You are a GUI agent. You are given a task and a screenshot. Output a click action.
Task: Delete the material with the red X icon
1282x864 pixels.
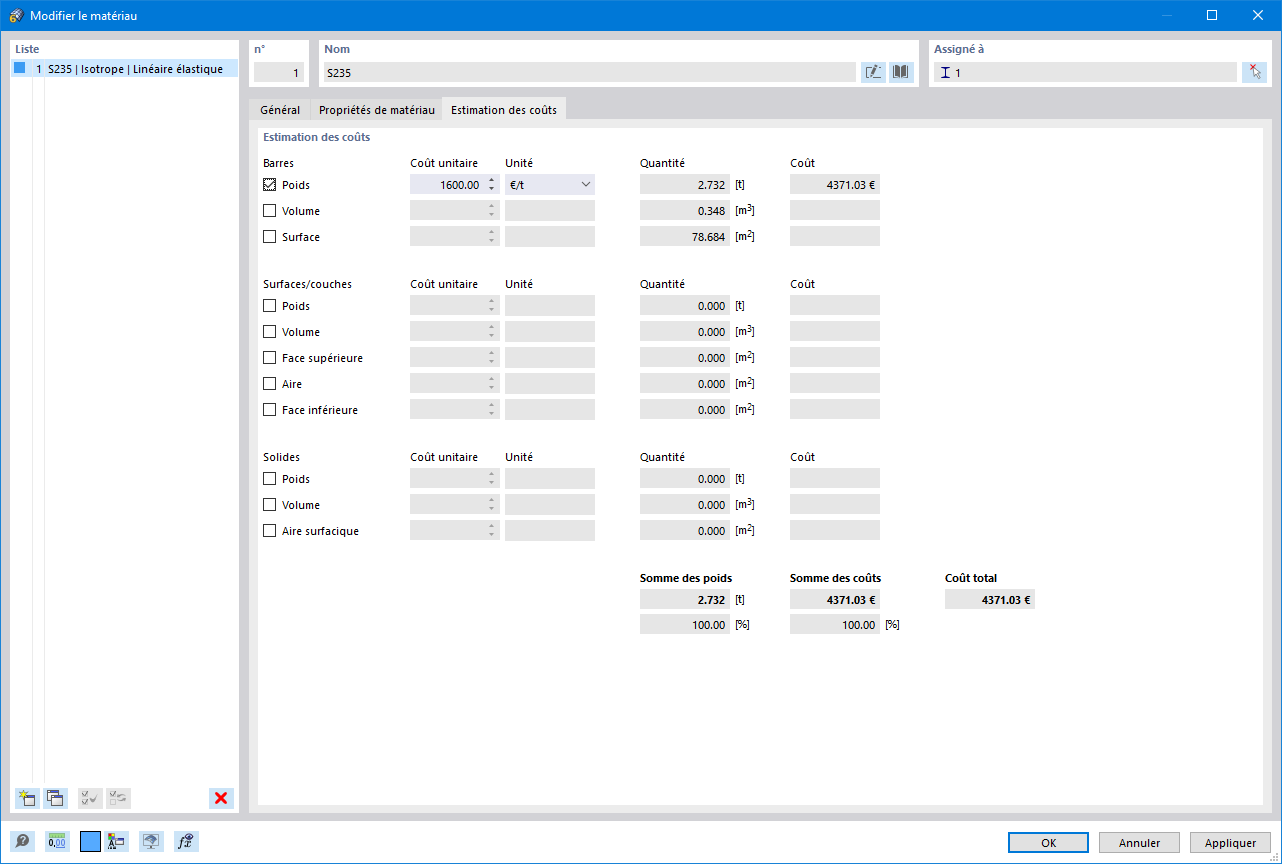(x=221, y=798)
